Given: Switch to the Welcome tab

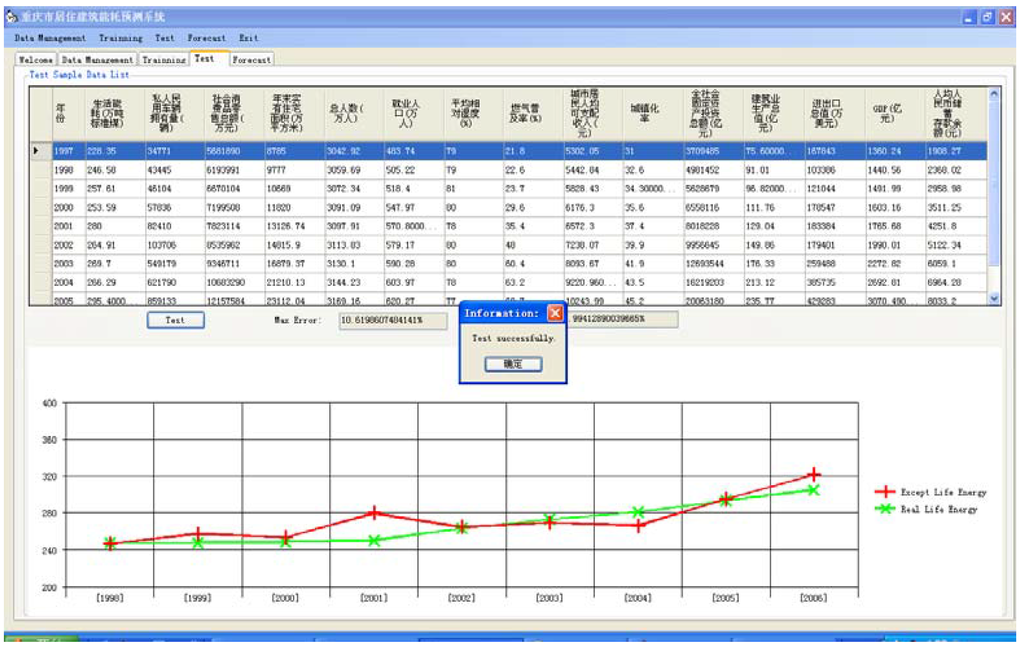Looking at the screenshot, I should [x=37, y=60].
